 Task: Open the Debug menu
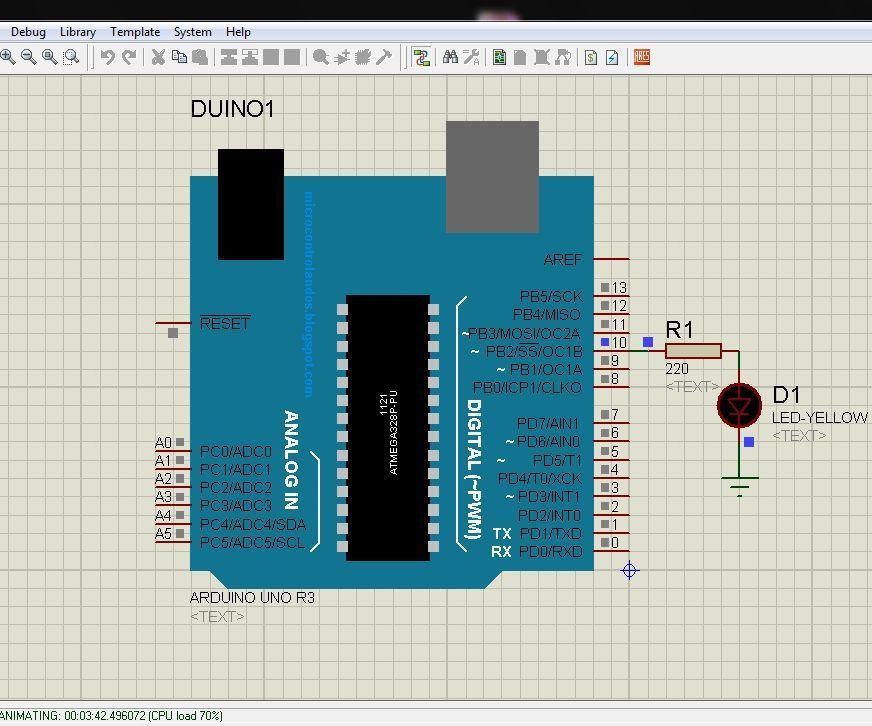point(27,31)
